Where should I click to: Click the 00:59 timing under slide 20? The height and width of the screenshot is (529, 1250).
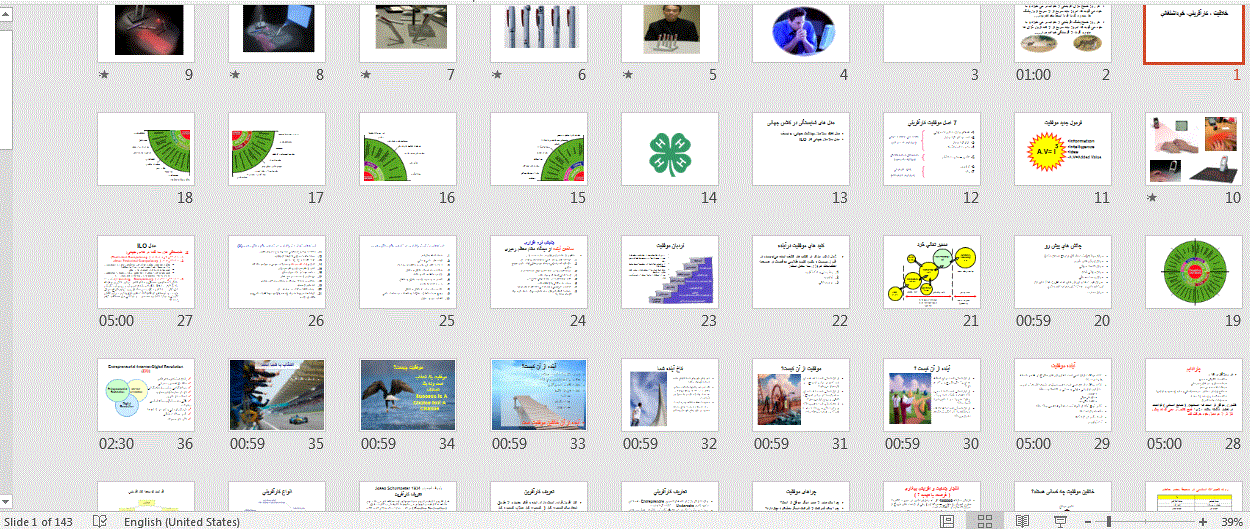pos(1034,321)
